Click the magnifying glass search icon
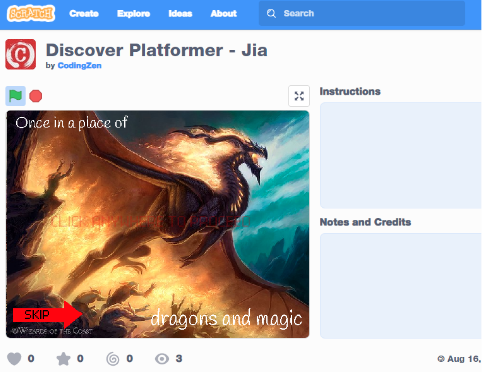482x372 pixels. pyautogui.click(x=271, y=14)
